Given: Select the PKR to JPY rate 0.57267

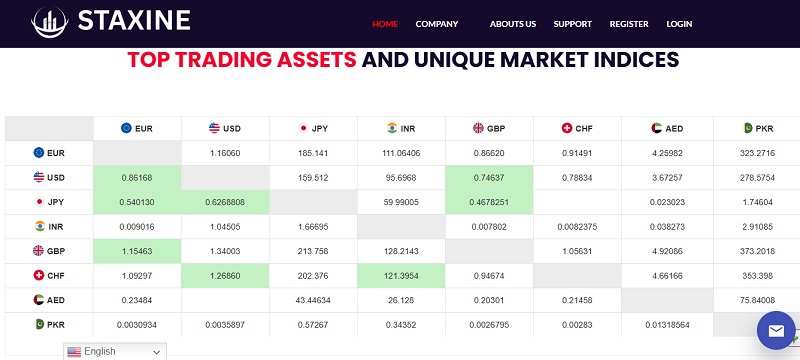Looking at the screenshot, I should click(313, 325).
